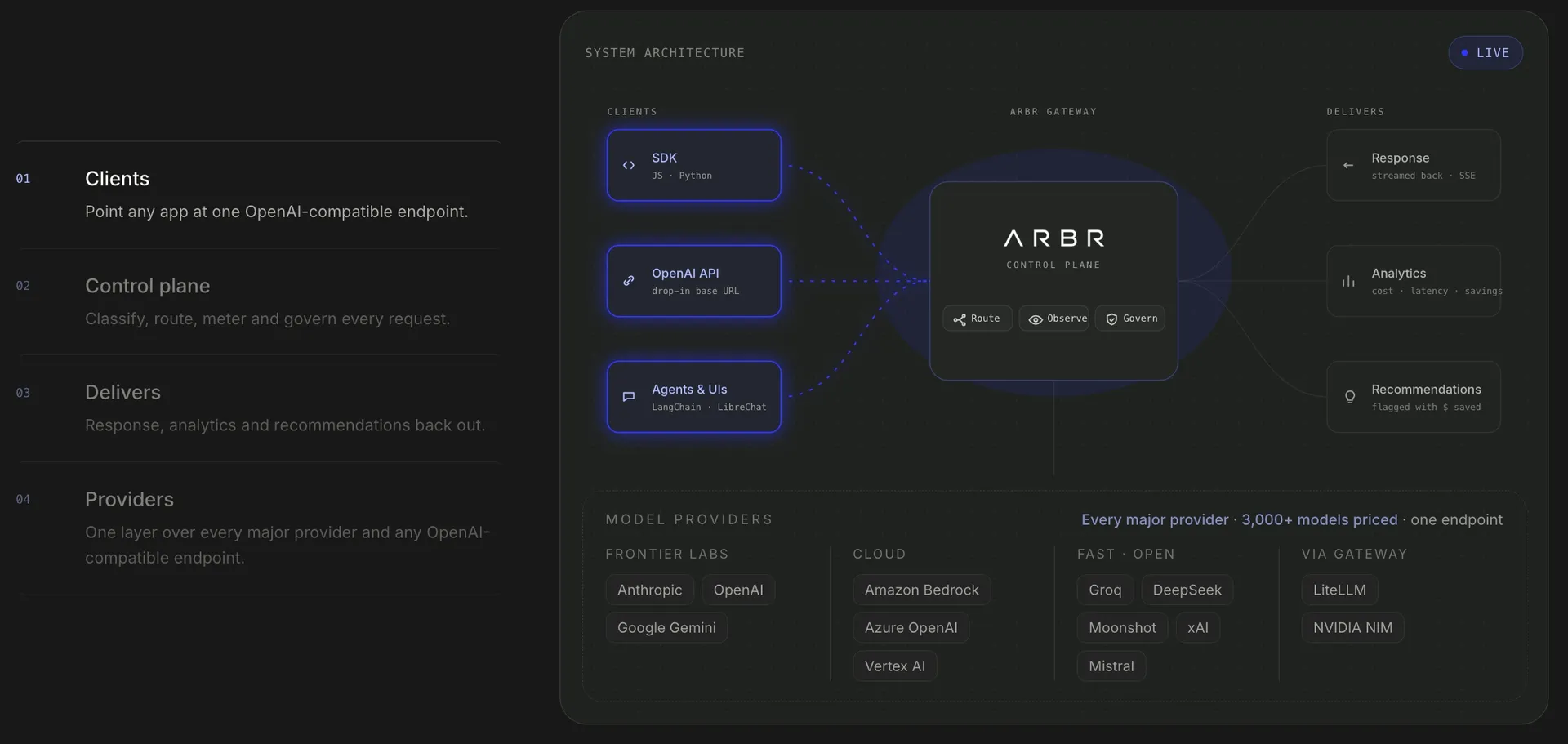Click 'Response, analytics and recommendations back out' text
The image size is (1568, 744).
(285, 425)
